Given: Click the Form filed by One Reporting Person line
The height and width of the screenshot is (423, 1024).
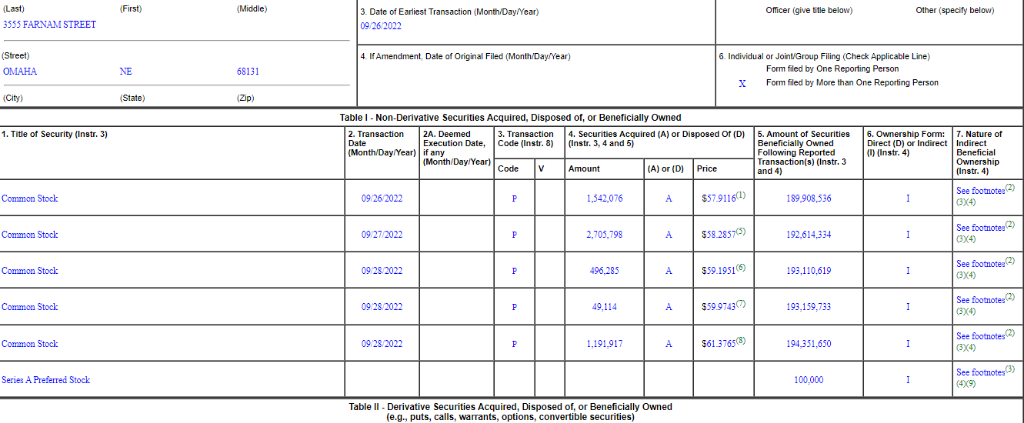Looking at the screenshot, I should pyautogui.click(x=833, y=69).
